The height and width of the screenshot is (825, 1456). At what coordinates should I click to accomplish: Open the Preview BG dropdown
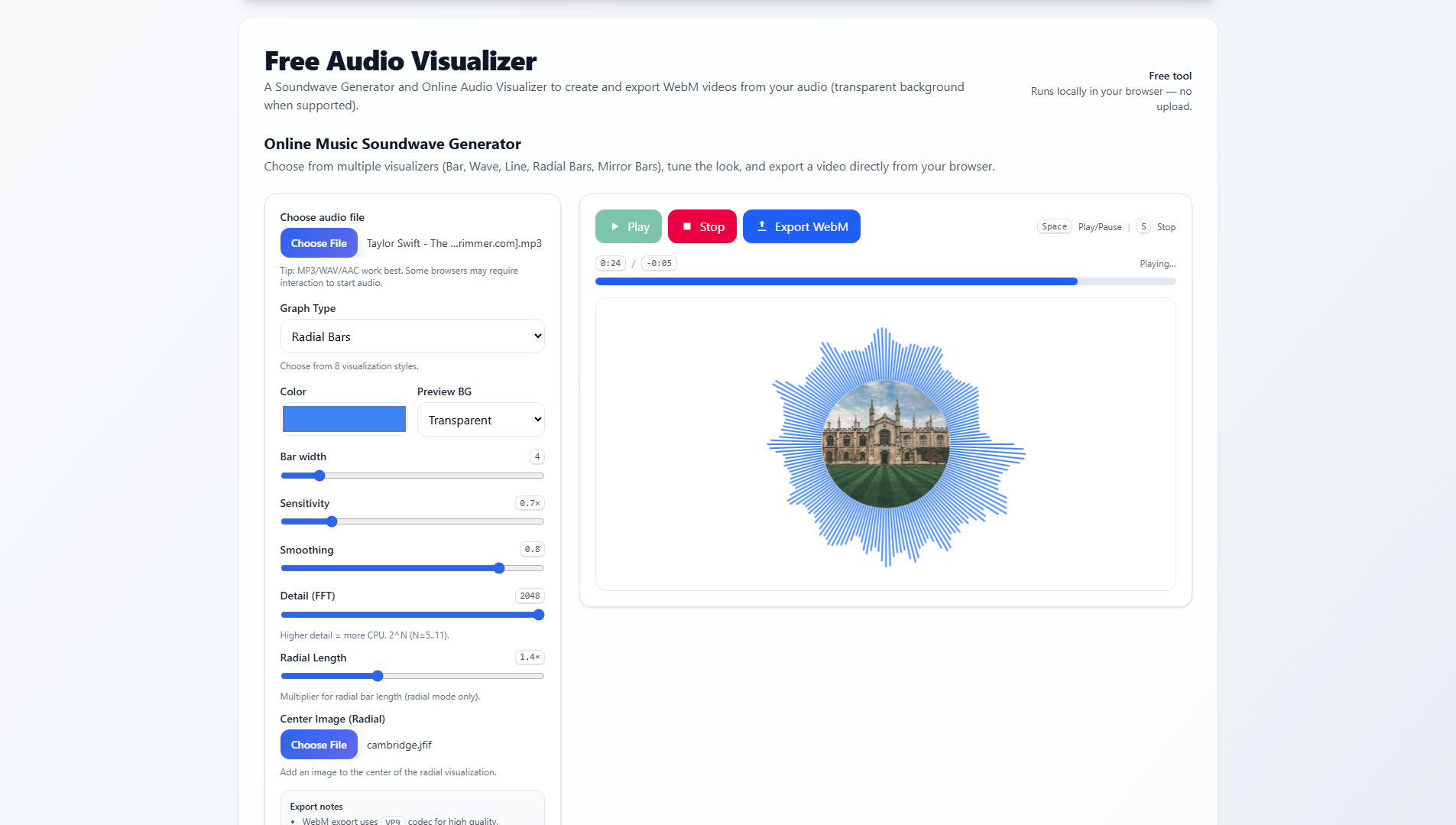click(x=481, y=419)
